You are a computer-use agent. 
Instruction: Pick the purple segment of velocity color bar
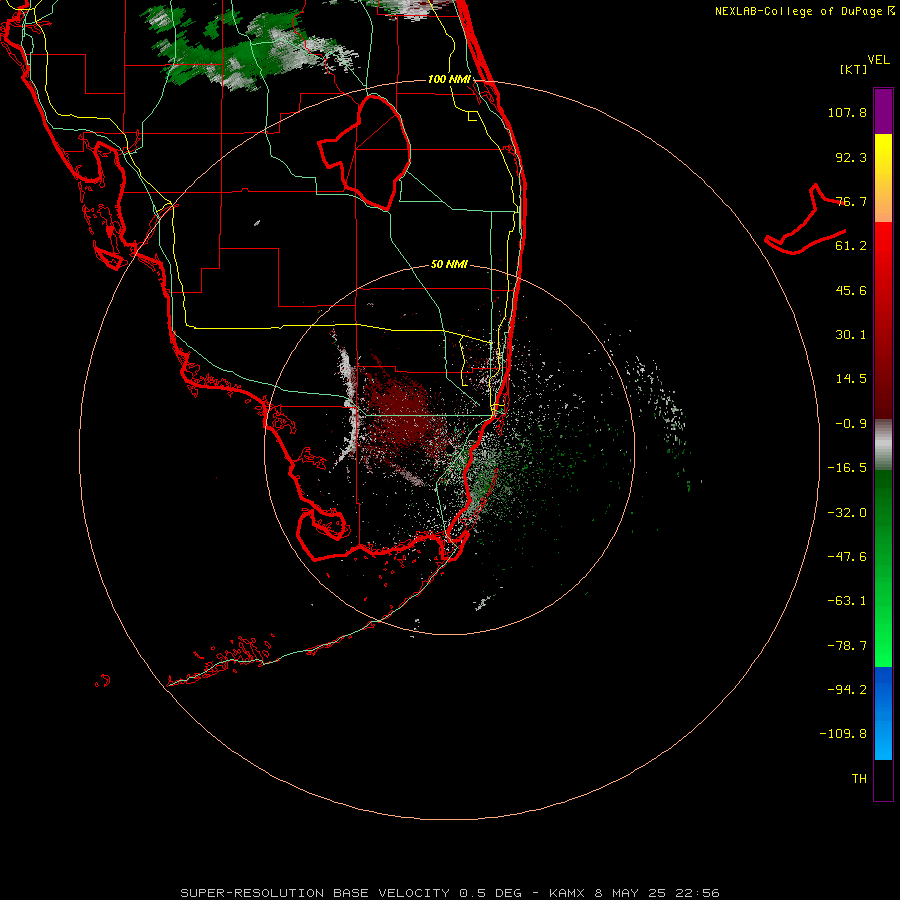click(x=883, y=111)
